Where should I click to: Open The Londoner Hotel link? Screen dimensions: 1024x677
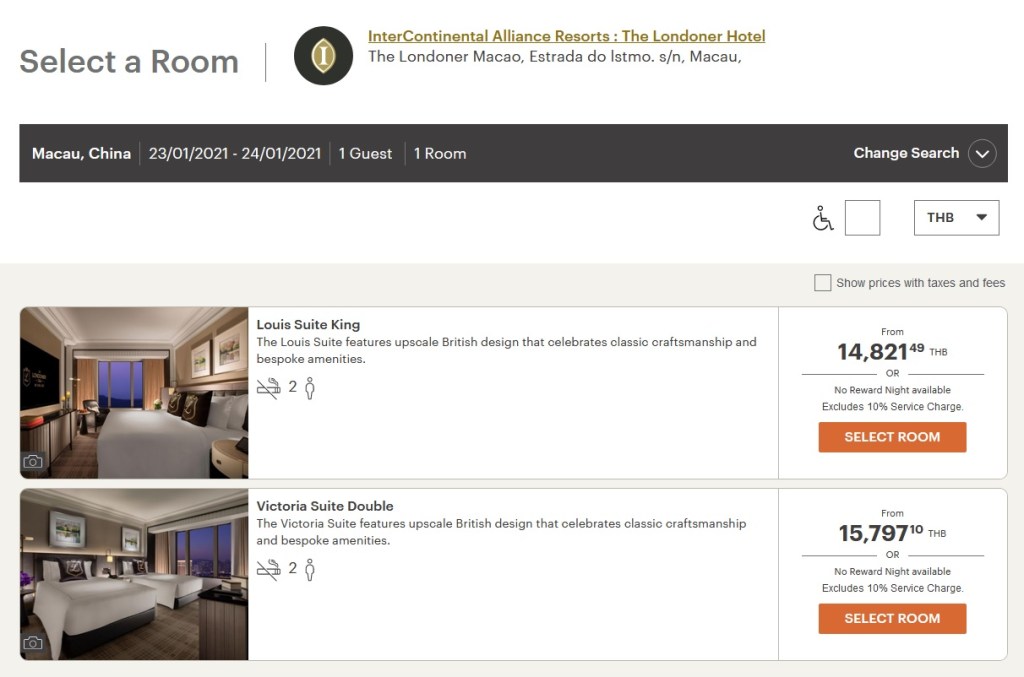tap(566, 36)
